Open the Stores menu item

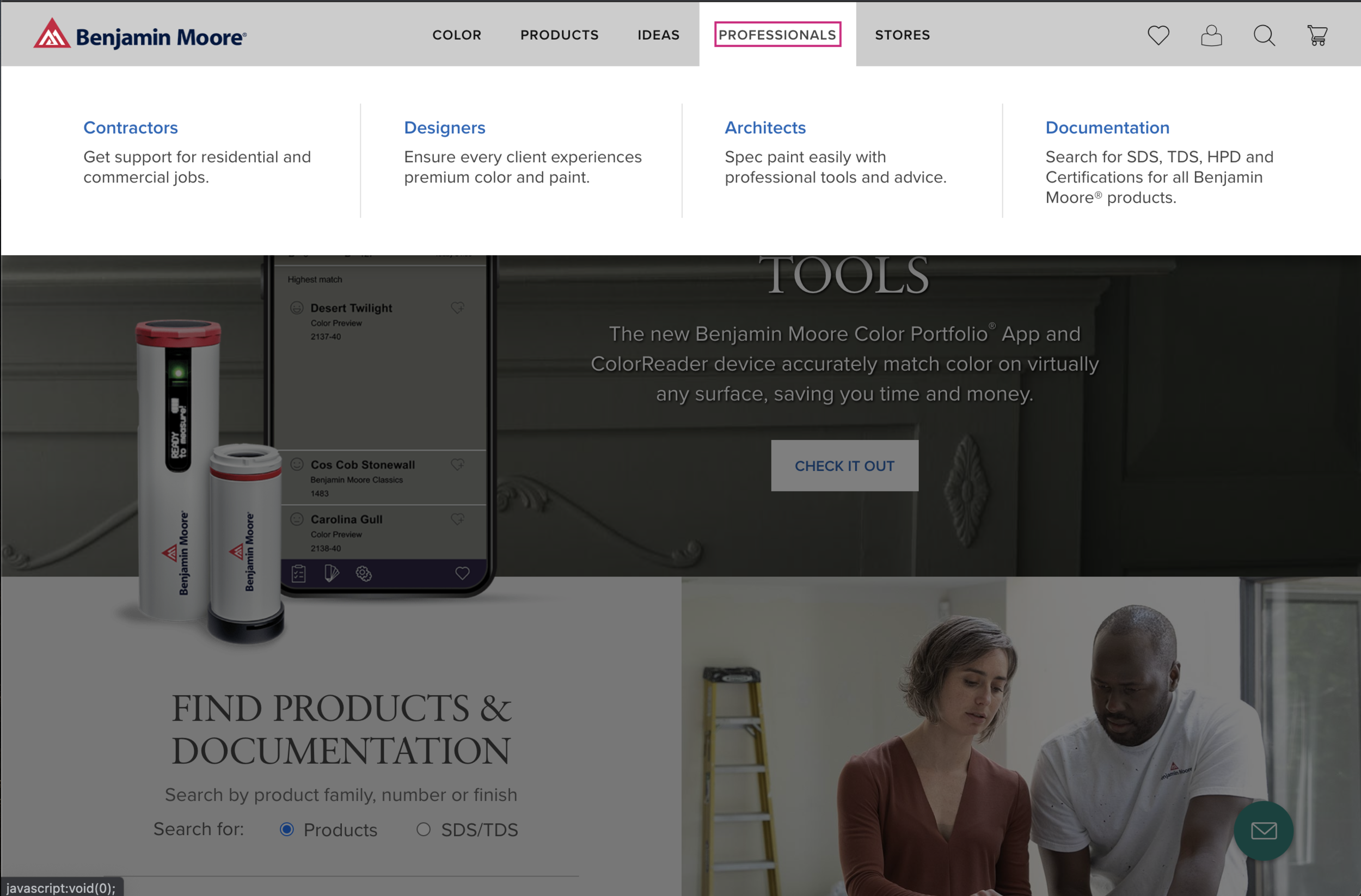[x=902, y=35]
